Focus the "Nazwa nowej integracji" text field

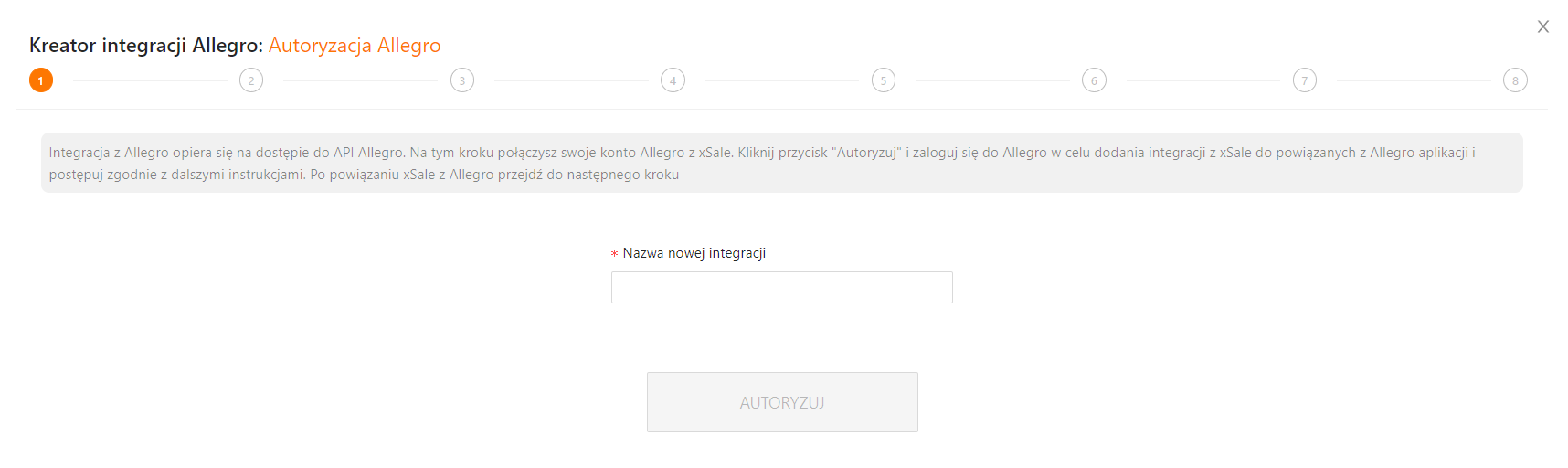tap(781, 287)
